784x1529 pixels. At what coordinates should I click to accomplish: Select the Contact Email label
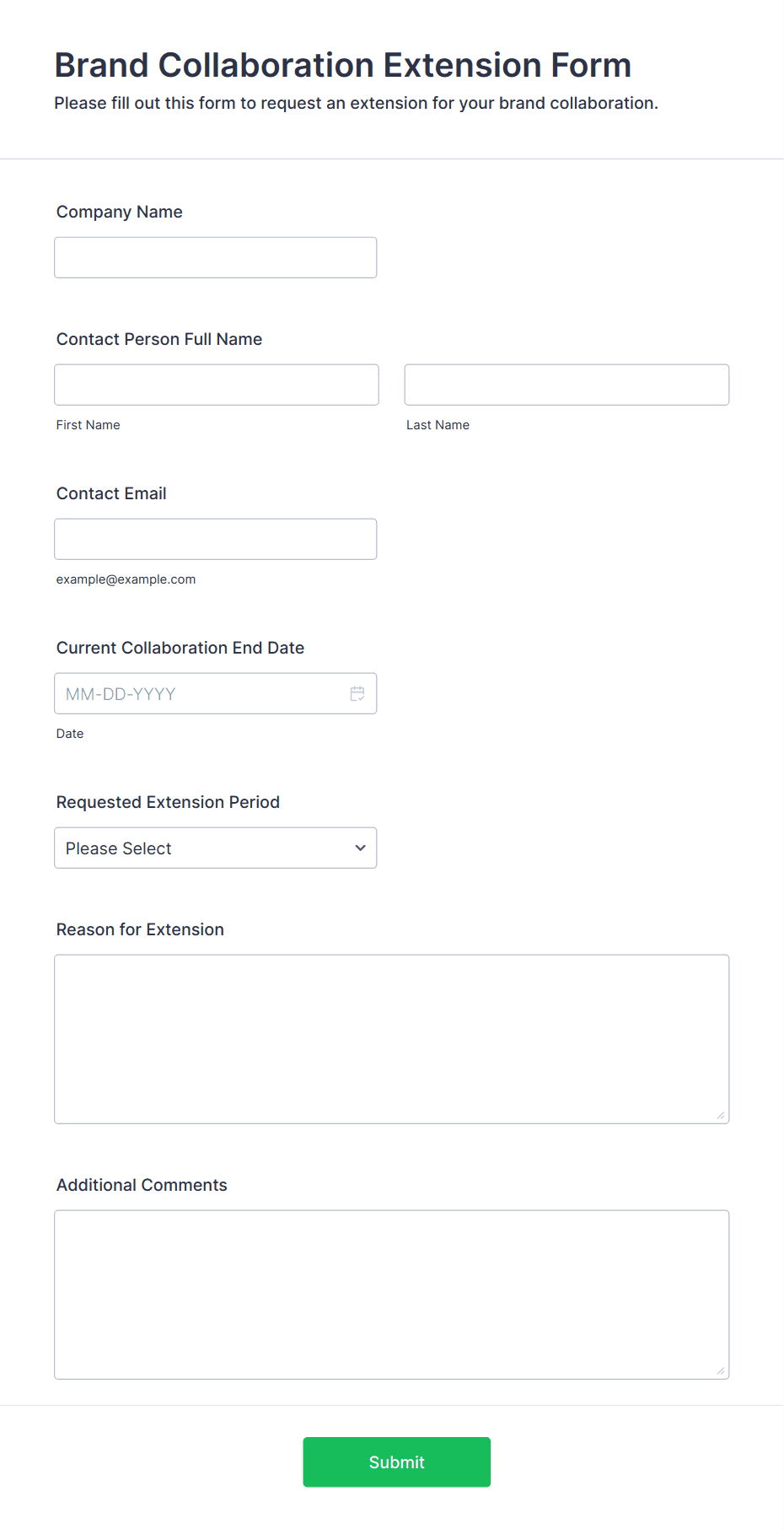tap(111, 493)
